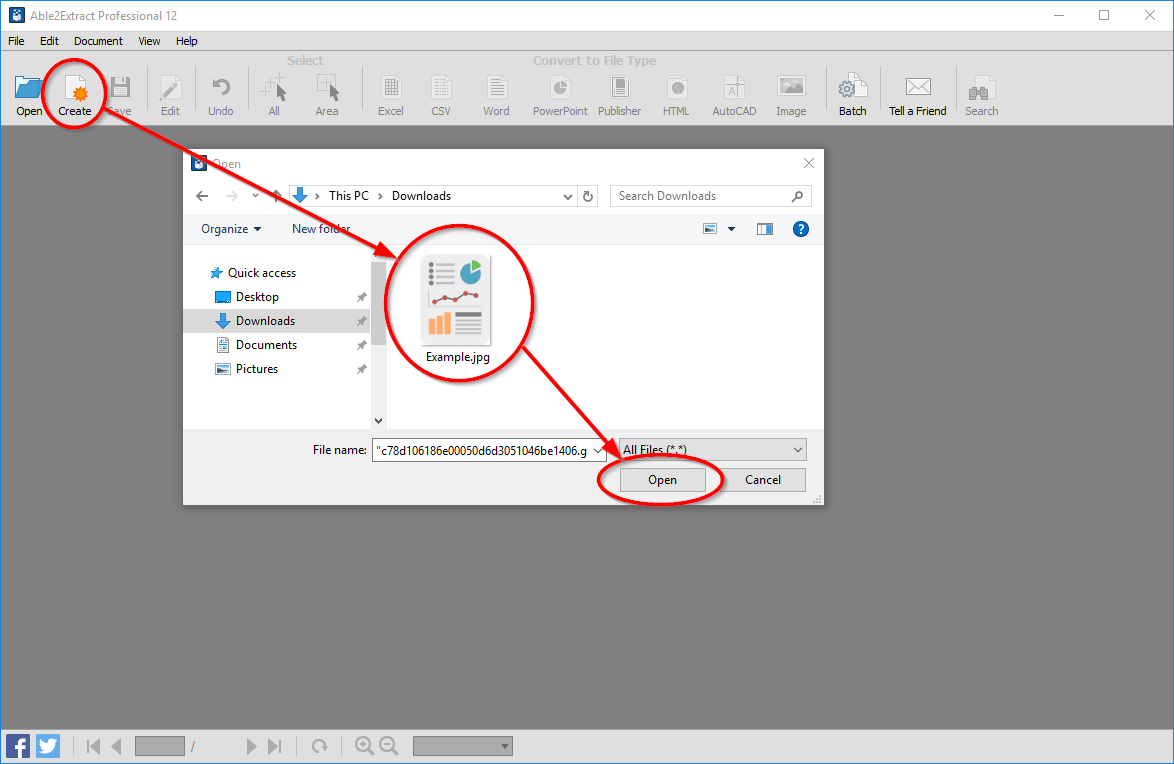Open the CSV conversion option
This screenshot has height=764, width=1174.
pos(441,93)
